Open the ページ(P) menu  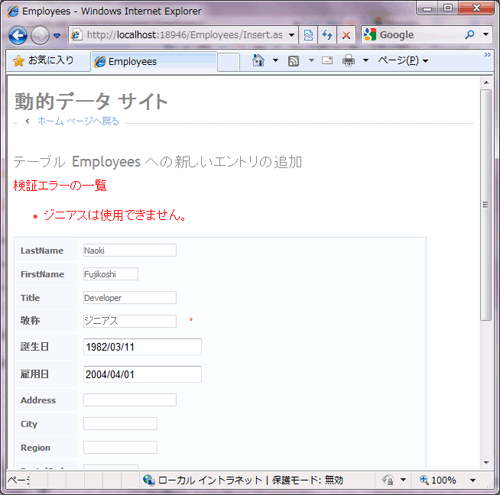403,61
